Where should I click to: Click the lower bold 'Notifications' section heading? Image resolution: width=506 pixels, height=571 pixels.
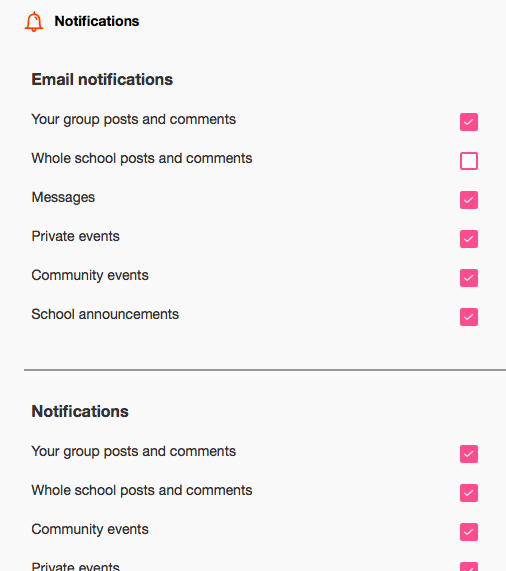[x=80, y=411]
